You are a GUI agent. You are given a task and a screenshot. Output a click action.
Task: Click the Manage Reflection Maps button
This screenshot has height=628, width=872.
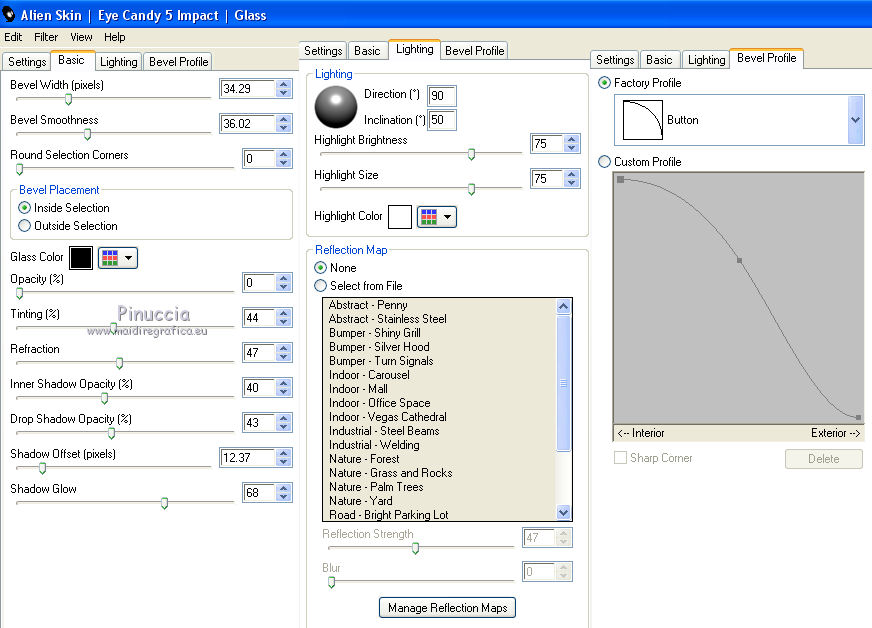pos(448,607)
